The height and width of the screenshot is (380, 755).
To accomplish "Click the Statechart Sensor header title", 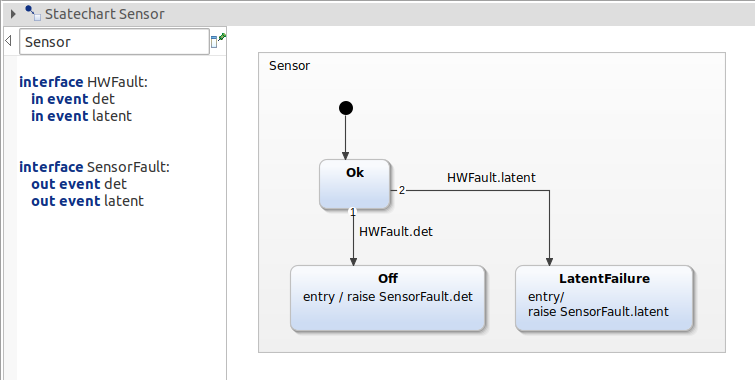I will click(104, 14).
